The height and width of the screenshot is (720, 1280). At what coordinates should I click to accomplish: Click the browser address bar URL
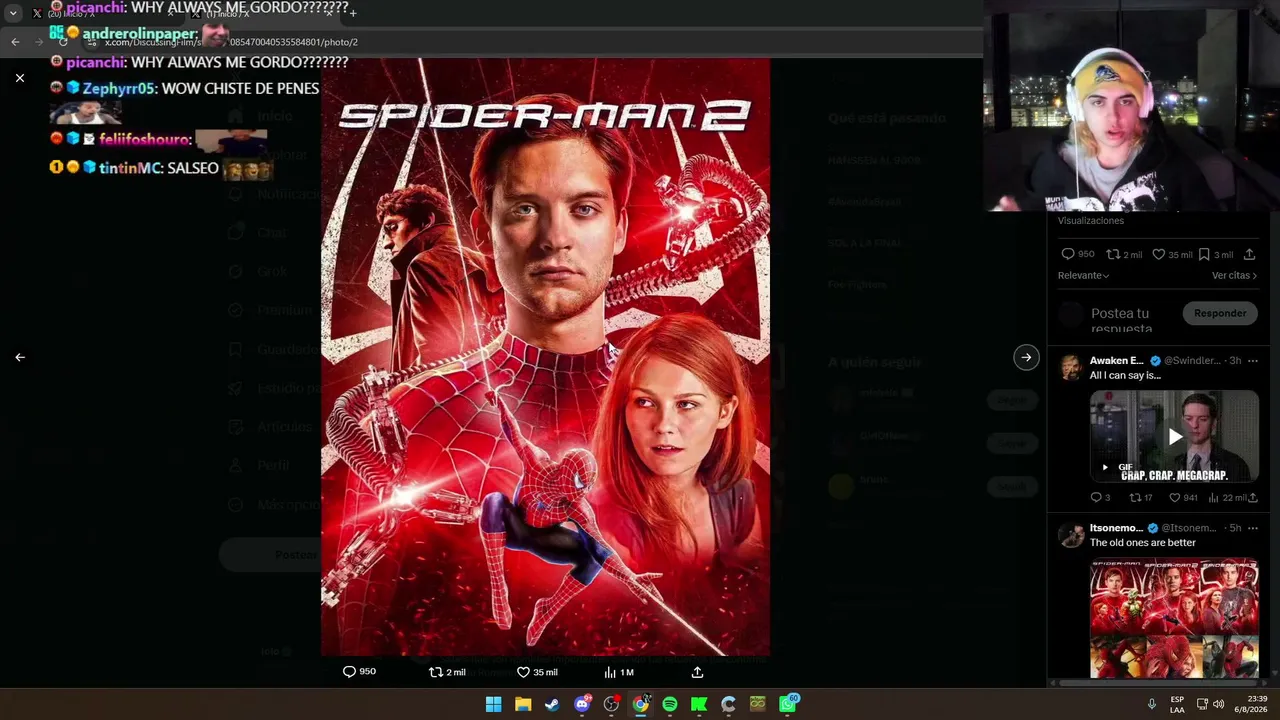click(231, 42)
